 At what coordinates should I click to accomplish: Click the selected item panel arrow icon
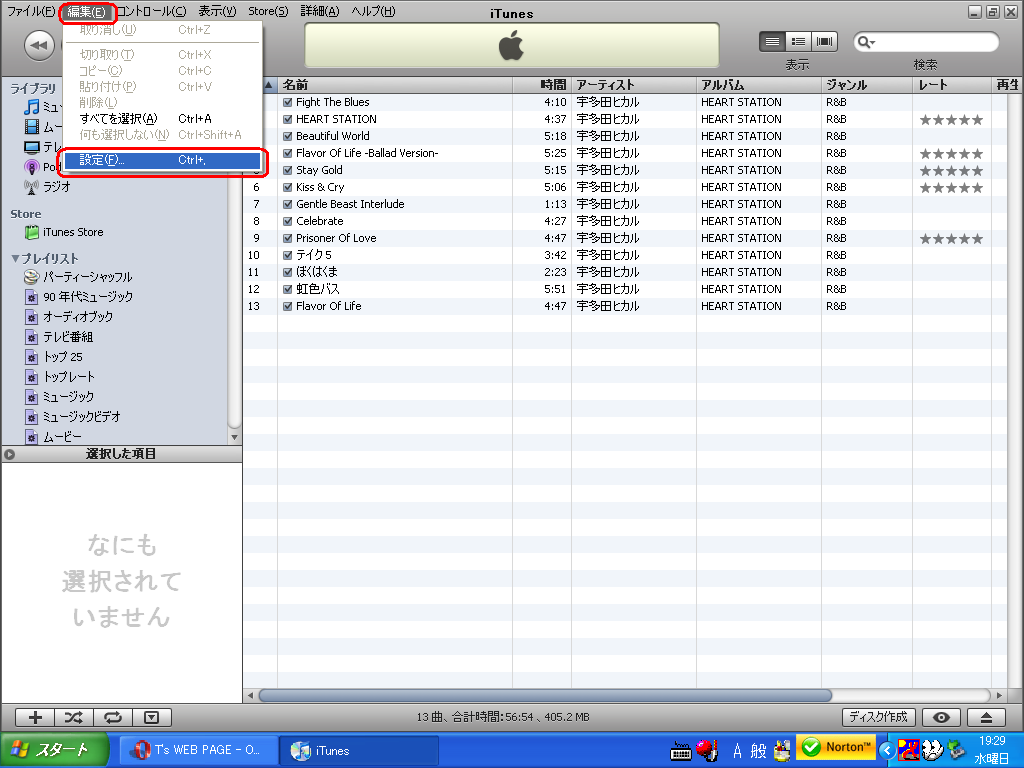(x=10, y=454)
